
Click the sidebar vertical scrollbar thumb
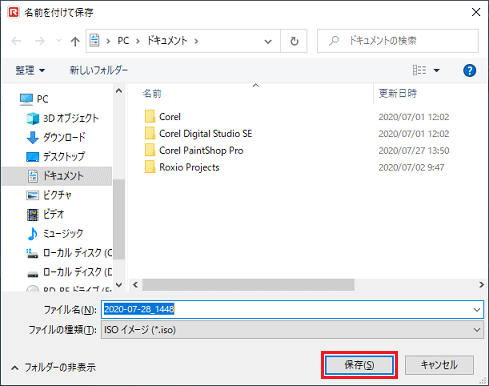tap(119, 219)
